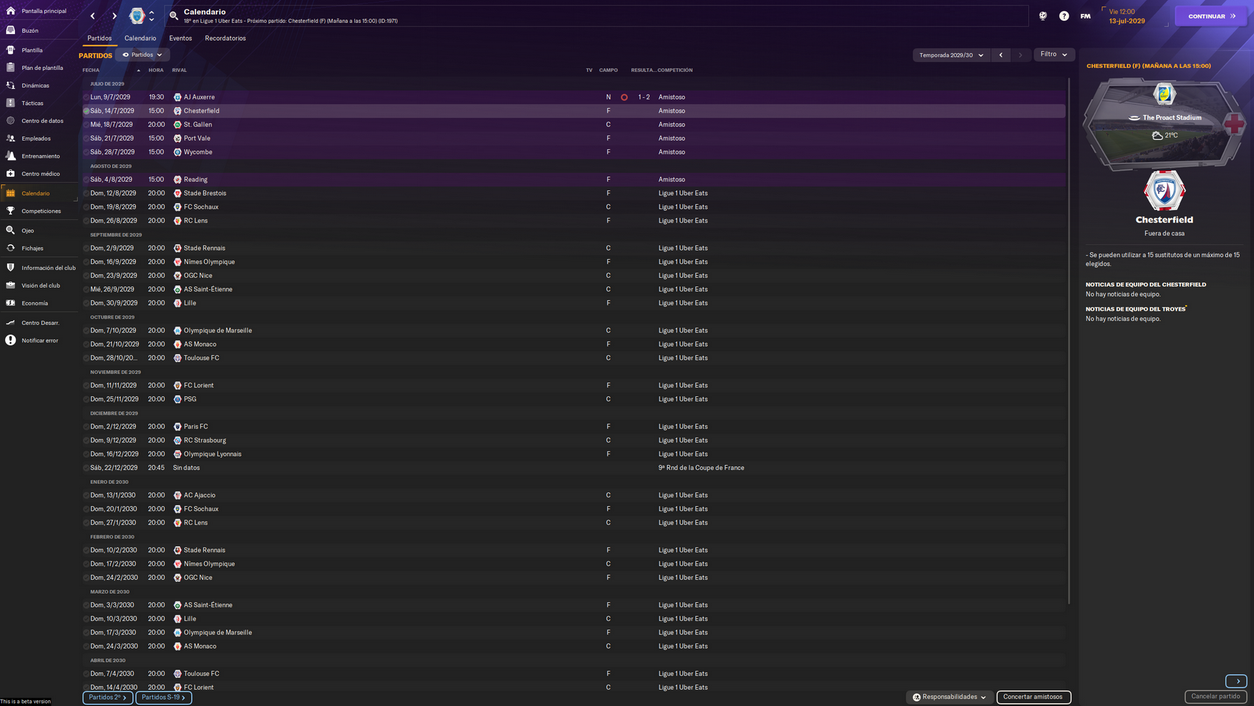Switch to the Eventos tab

pos(180,38)
